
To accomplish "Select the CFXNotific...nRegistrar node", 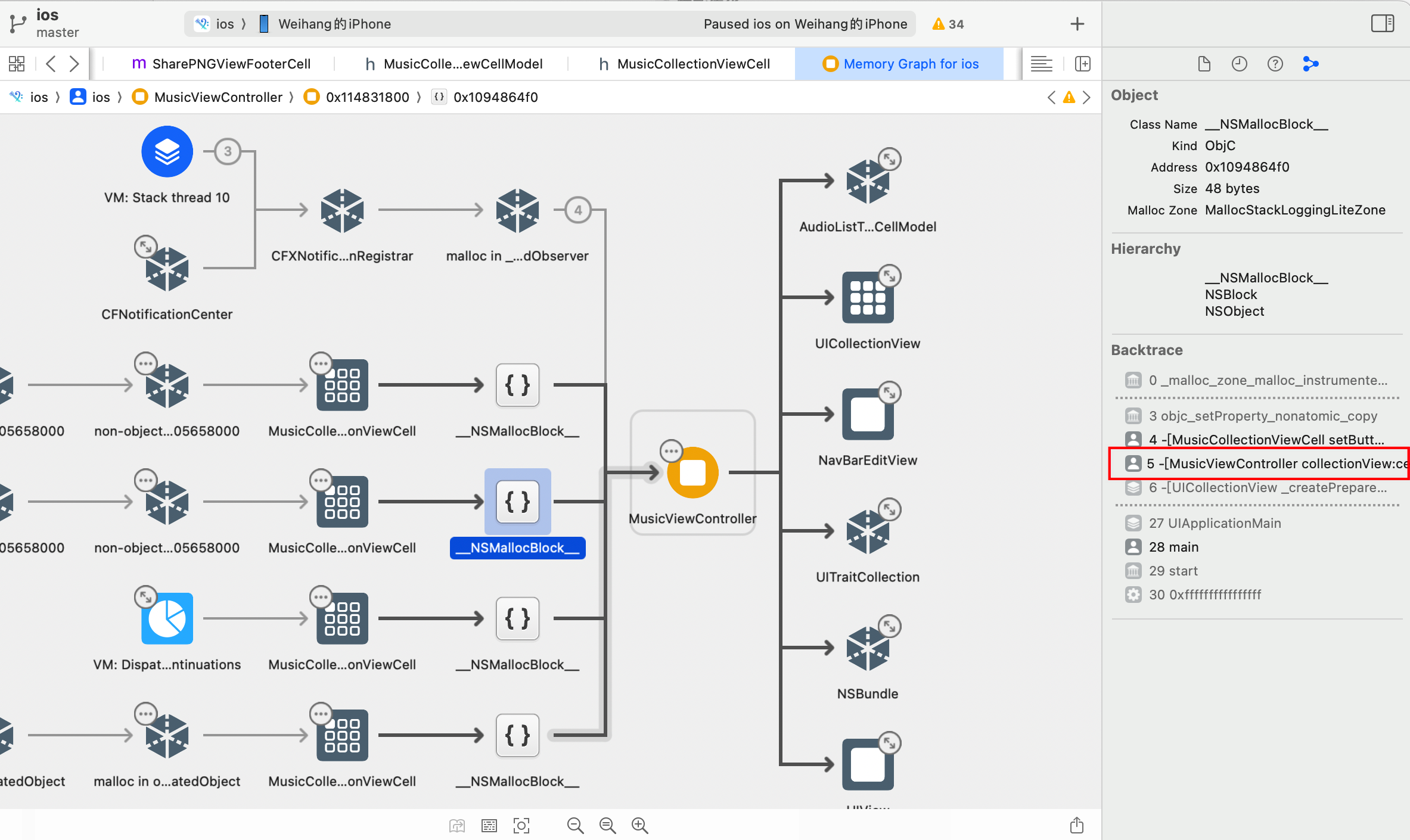I will pyautogui.click(x=342, y=210).
